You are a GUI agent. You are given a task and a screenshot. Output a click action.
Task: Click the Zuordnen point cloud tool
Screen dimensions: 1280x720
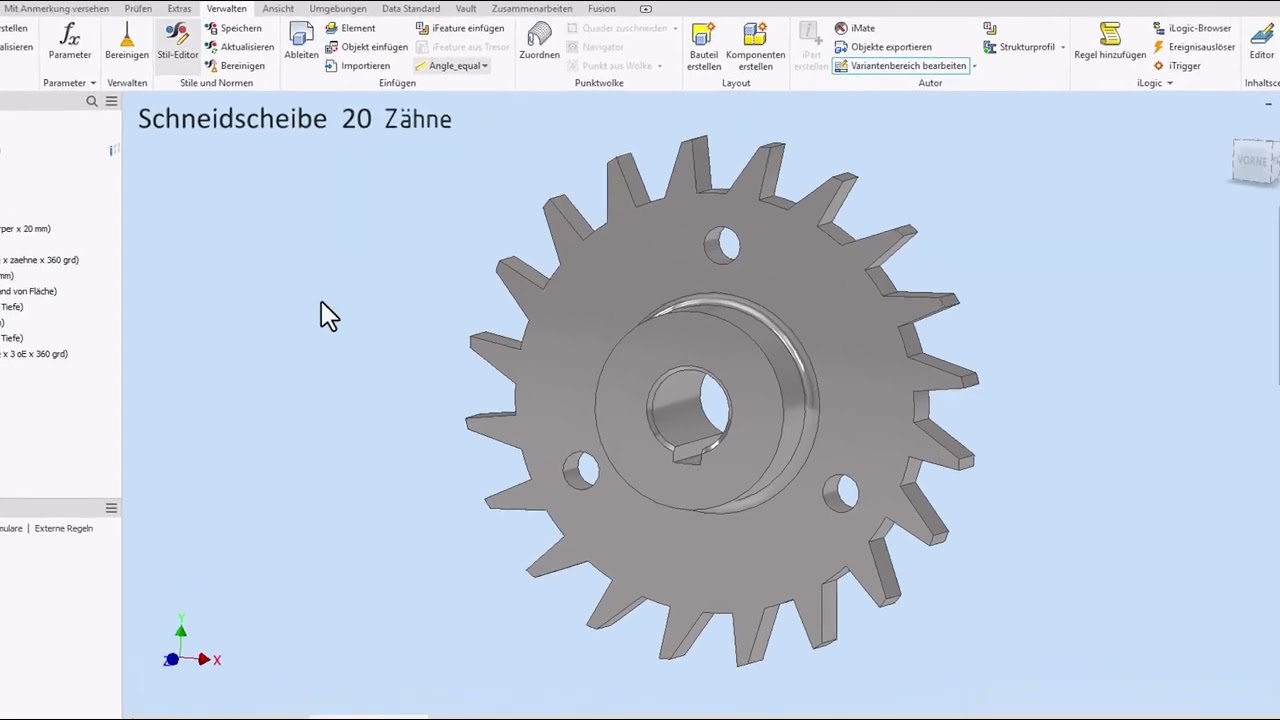point(539,42)
